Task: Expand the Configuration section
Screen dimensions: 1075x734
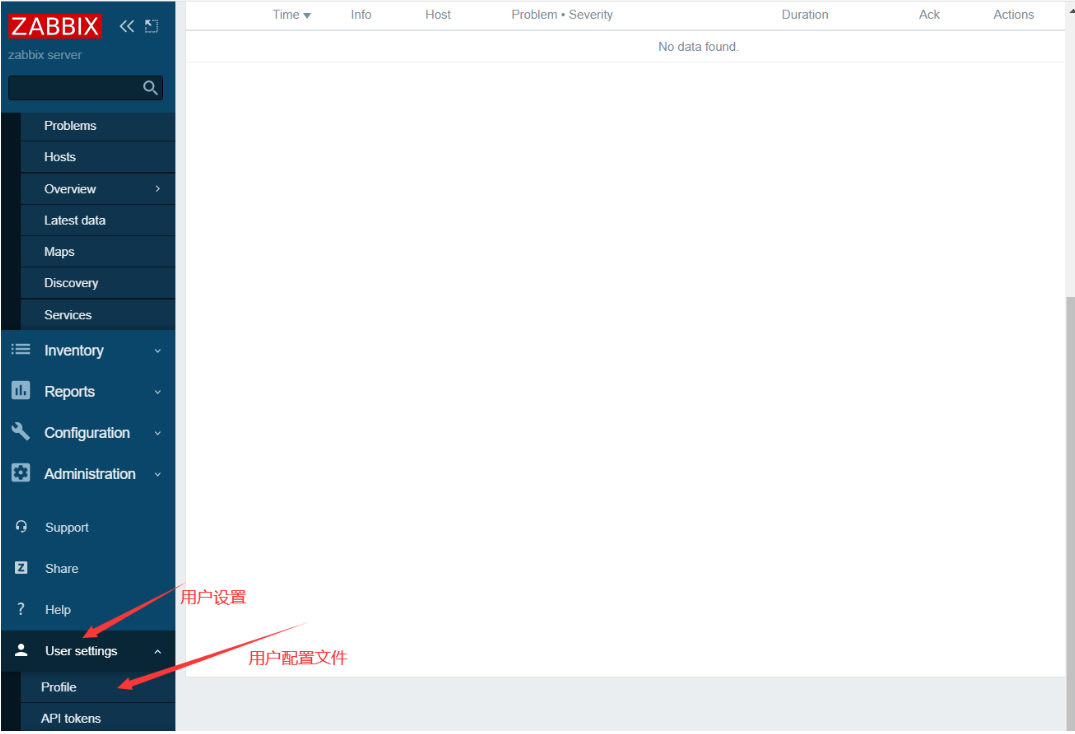Action: click(88, 433)
